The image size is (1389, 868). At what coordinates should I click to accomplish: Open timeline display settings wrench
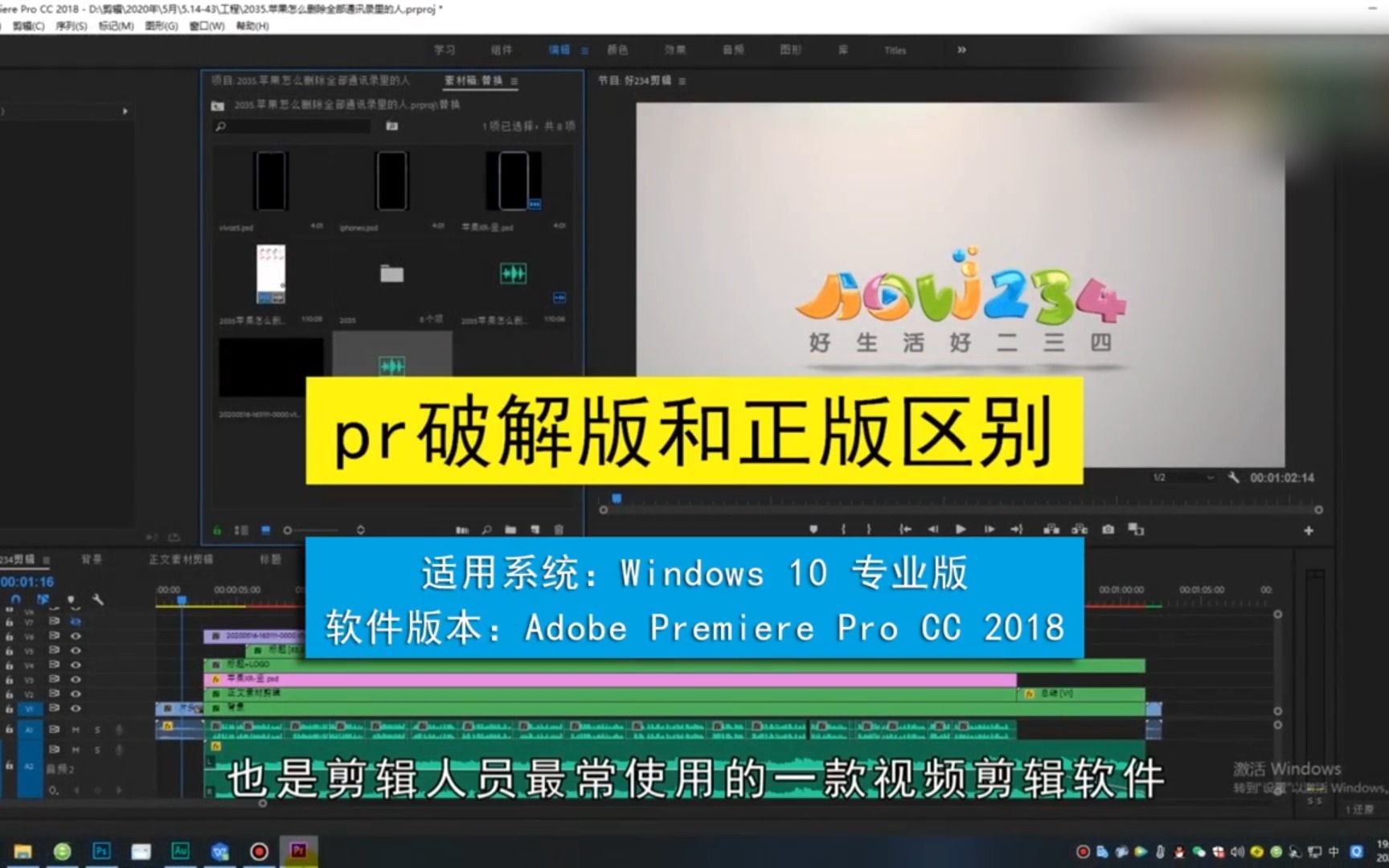pos(97,600)
